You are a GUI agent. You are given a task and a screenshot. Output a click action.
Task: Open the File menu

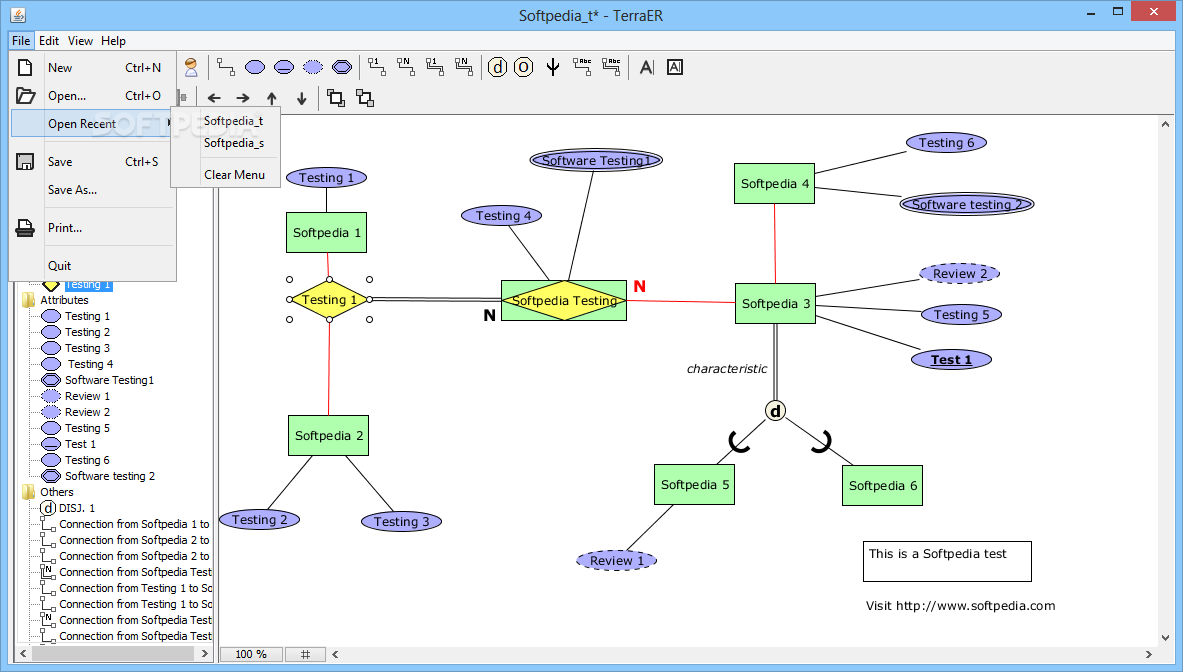point(21,41)
